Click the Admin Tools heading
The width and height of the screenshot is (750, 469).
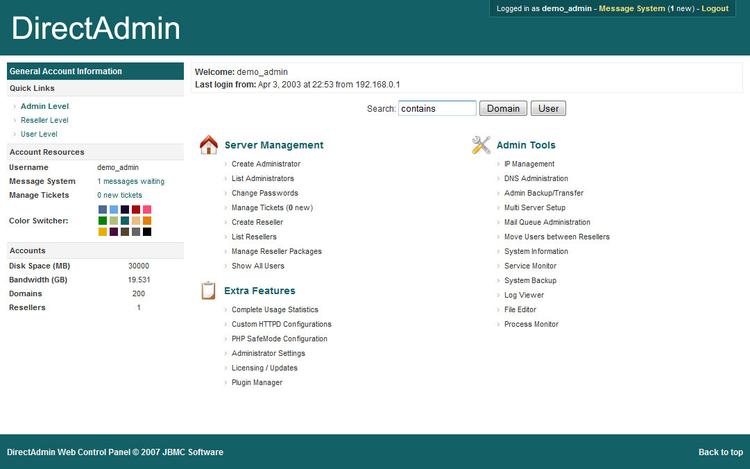(x=526, y=145)
